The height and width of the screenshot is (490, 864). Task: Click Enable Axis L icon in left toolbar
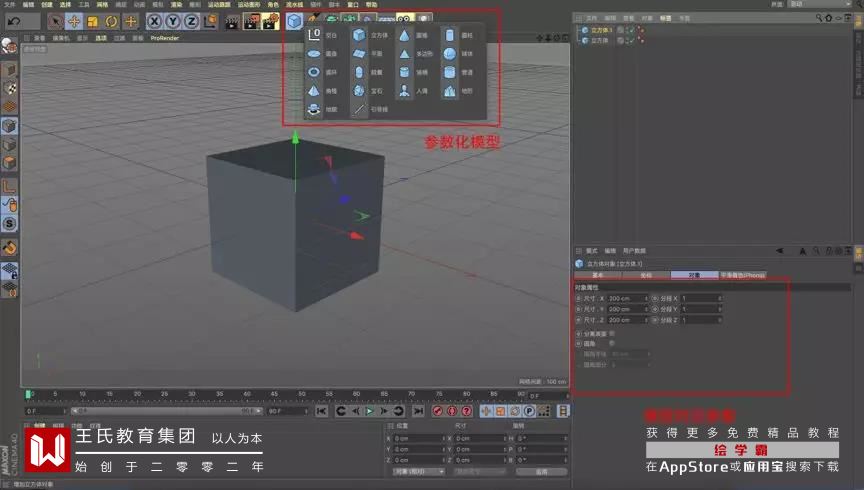pyautogui.click(x=9, y=187)
